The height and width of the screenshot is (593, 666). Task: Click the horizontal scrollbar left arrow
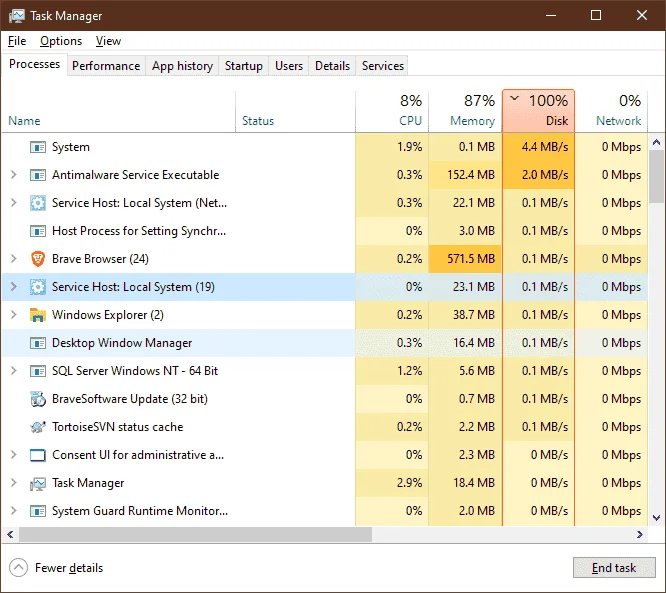10,534
